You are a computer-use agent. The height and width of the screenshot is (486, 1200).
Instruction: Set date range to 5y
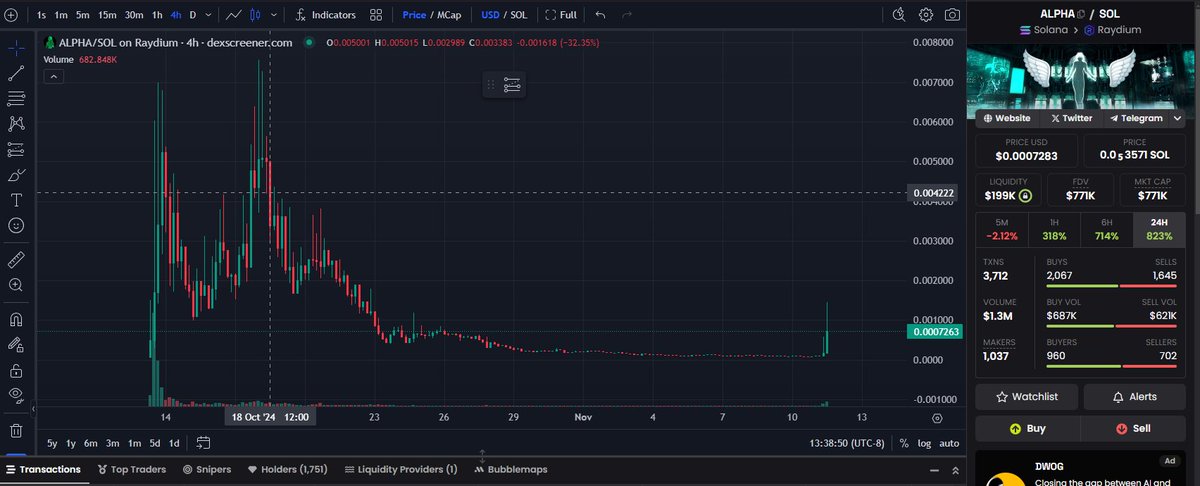click(52, 443)
